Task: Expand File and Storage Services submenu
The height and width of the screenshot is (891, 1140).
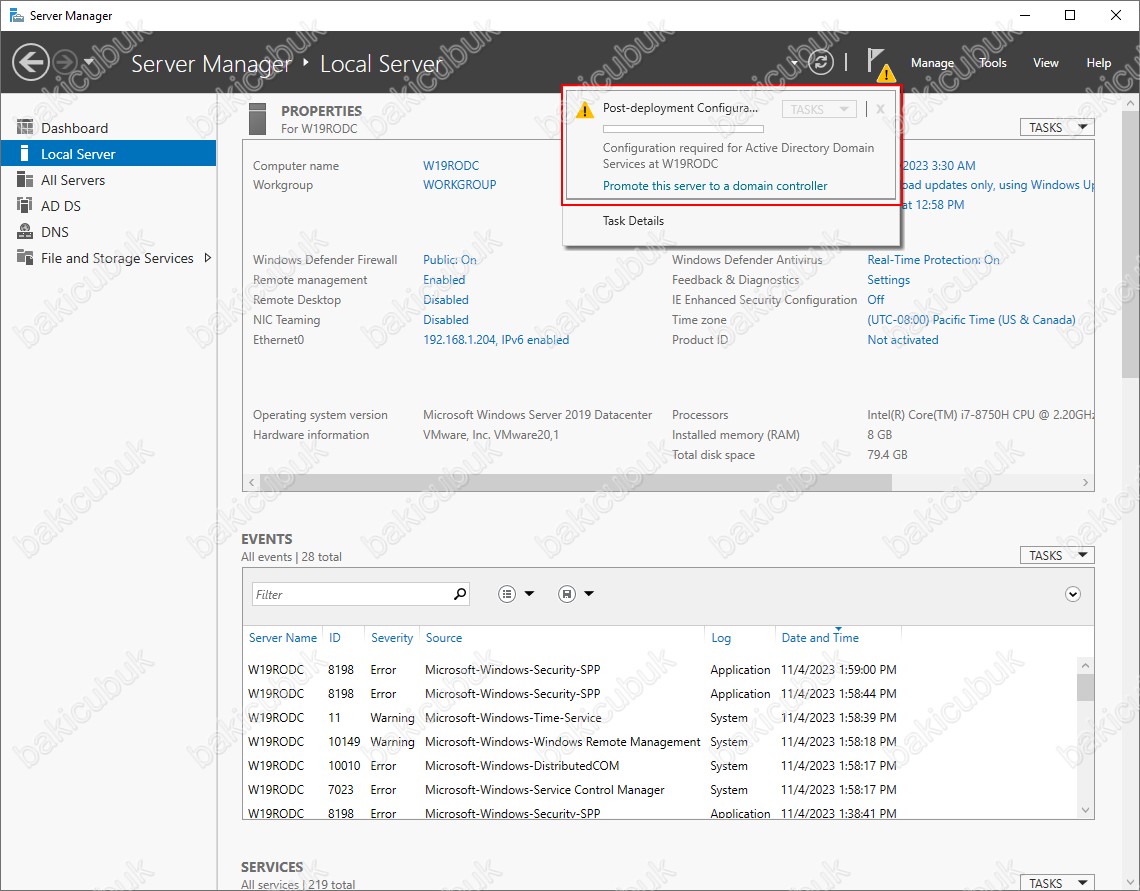Action: (208, 257)
